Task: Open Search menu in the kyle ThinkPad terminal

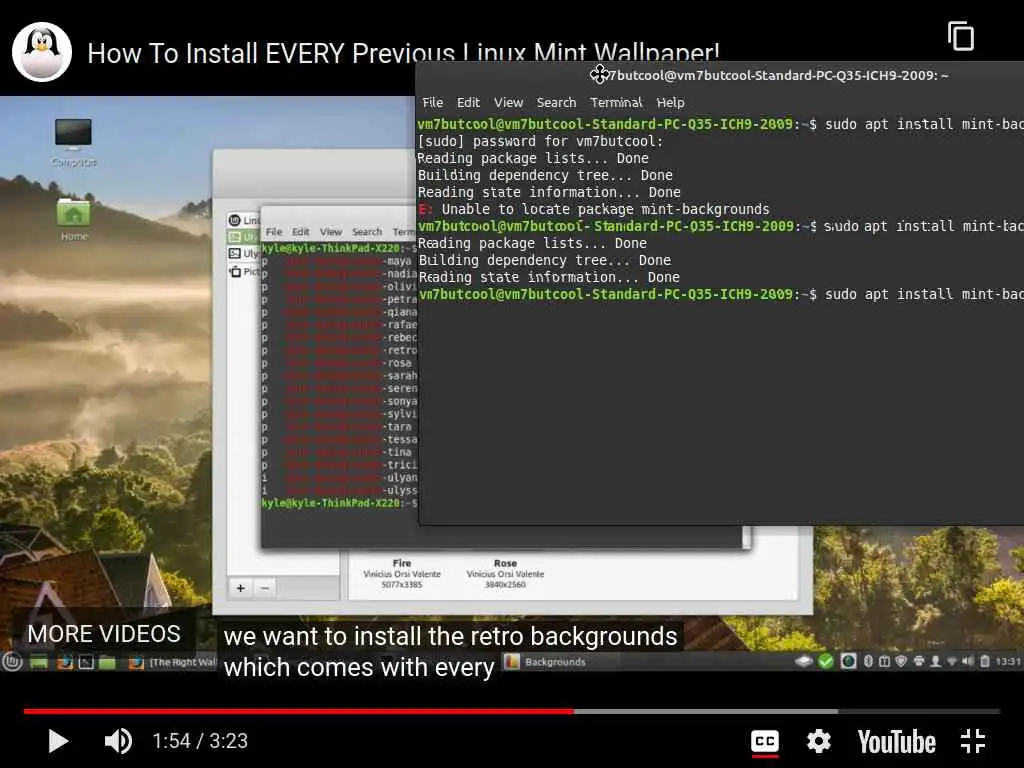Action: [x=367, y=232]
